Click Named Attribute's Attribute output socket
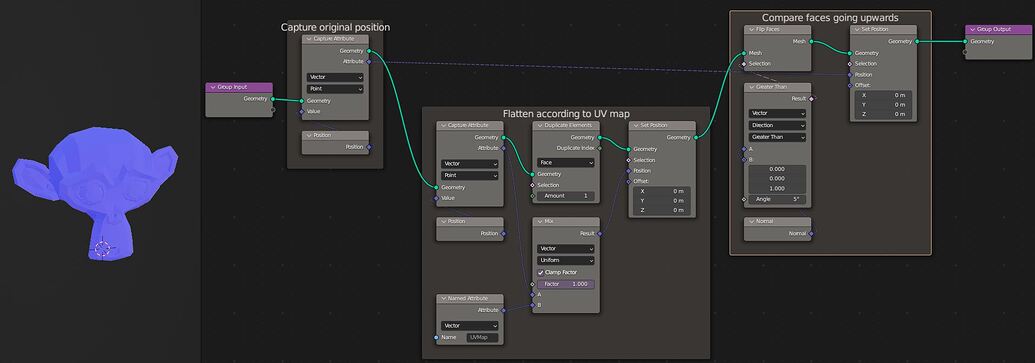Viewport: 1035px width, 363px height. click(x=504, y=310)
